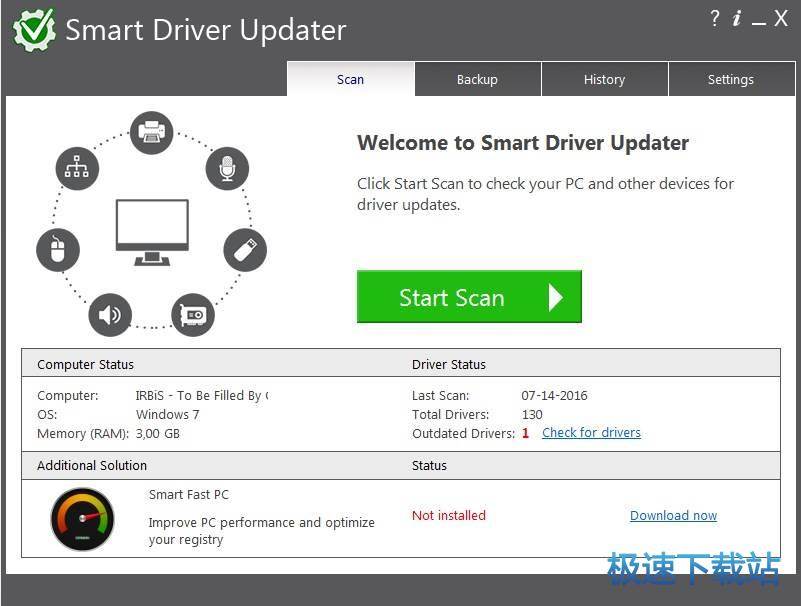
Task: Click the speaker device icon
Action: pyautogui.click(x=110, y=315)
